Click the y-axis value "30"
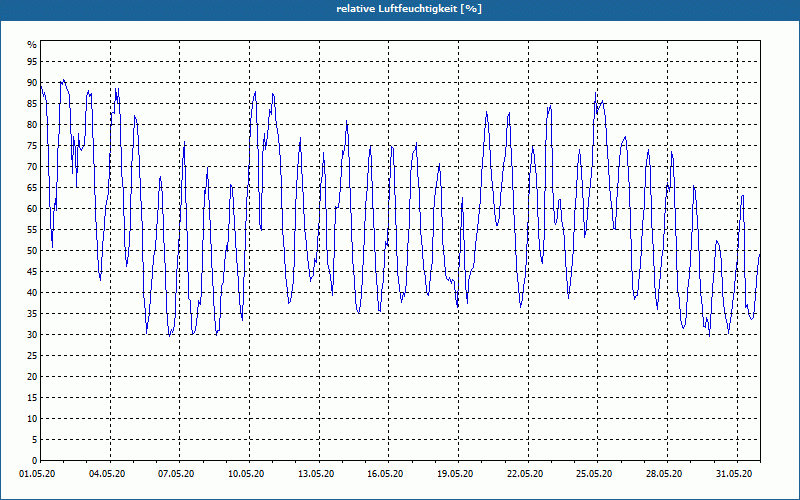This screenshot has height=500, width=800. pos(32,335)
